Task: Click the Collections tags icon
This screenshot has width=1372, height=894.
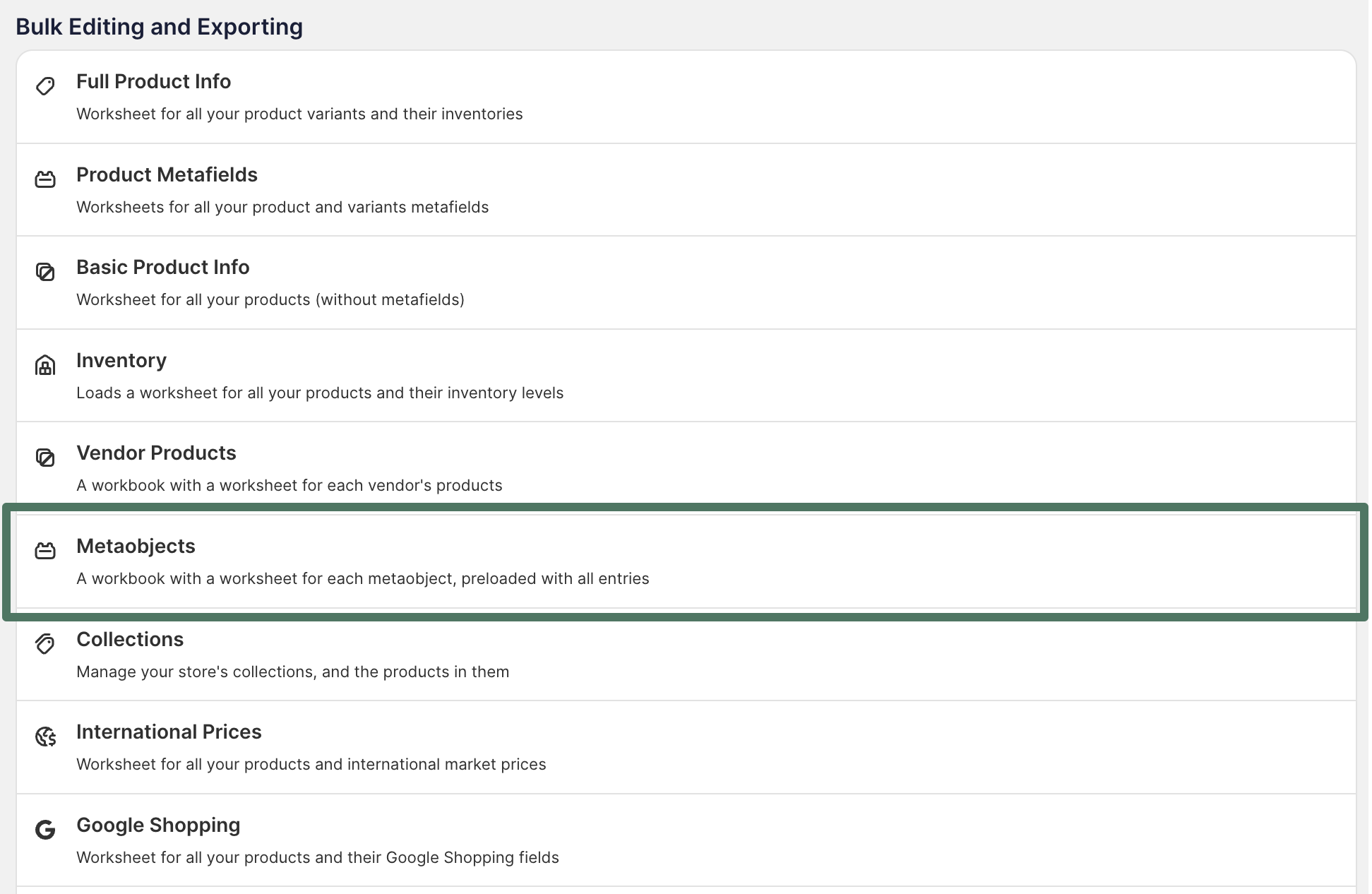Action: point(45,643)
